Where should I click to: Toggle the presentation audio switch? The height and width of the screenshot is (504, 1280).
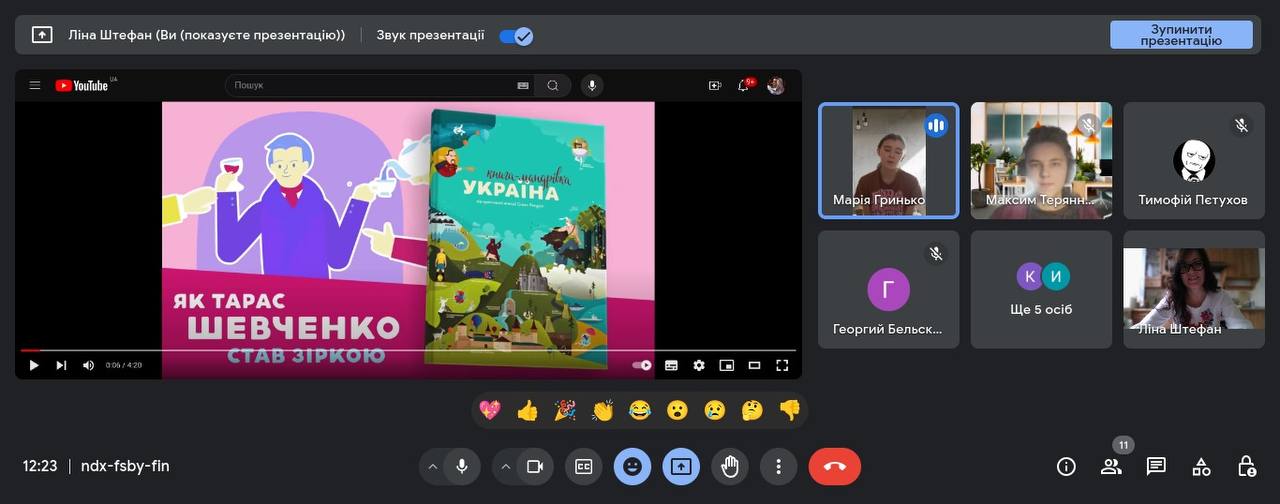tap(516, 35)
